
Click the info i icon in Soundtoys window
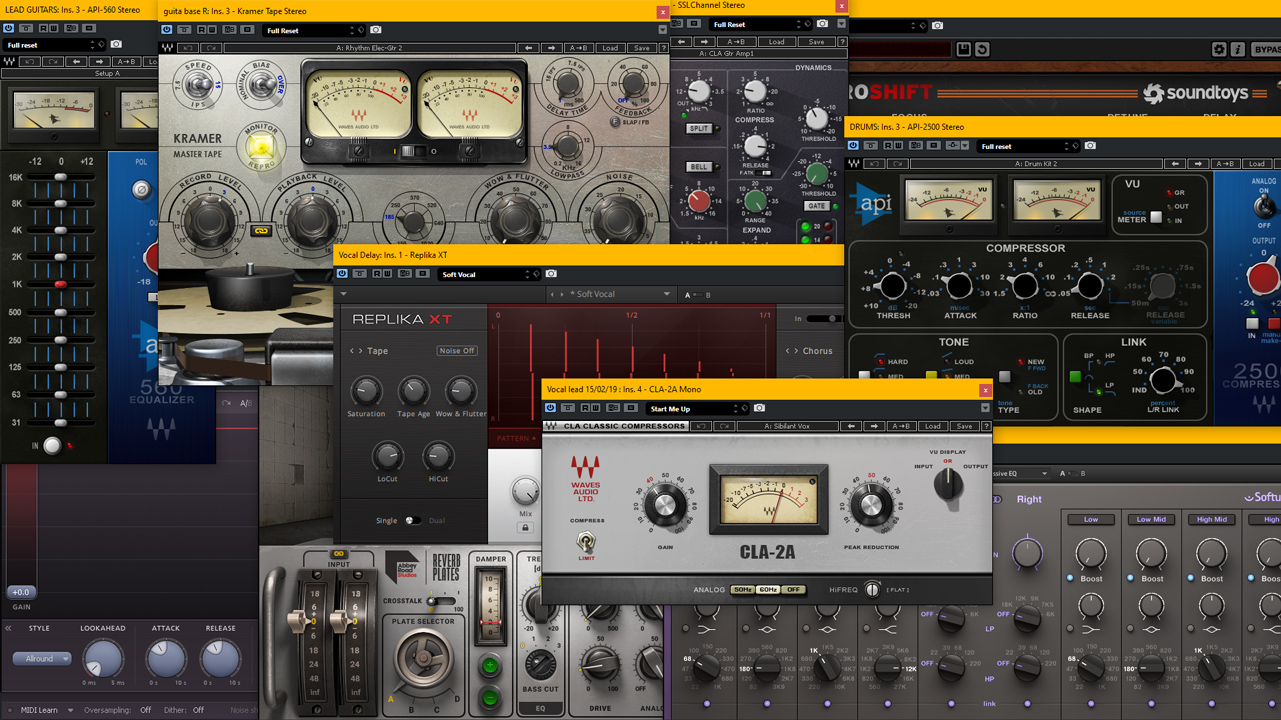(x=1238, y=49)
